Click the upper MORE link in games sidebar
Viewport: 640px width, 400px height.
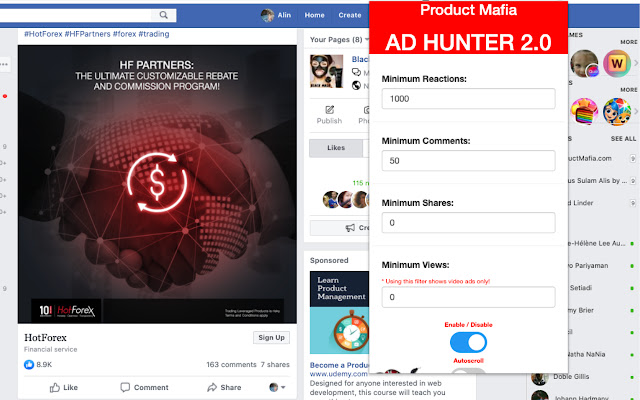629,42
